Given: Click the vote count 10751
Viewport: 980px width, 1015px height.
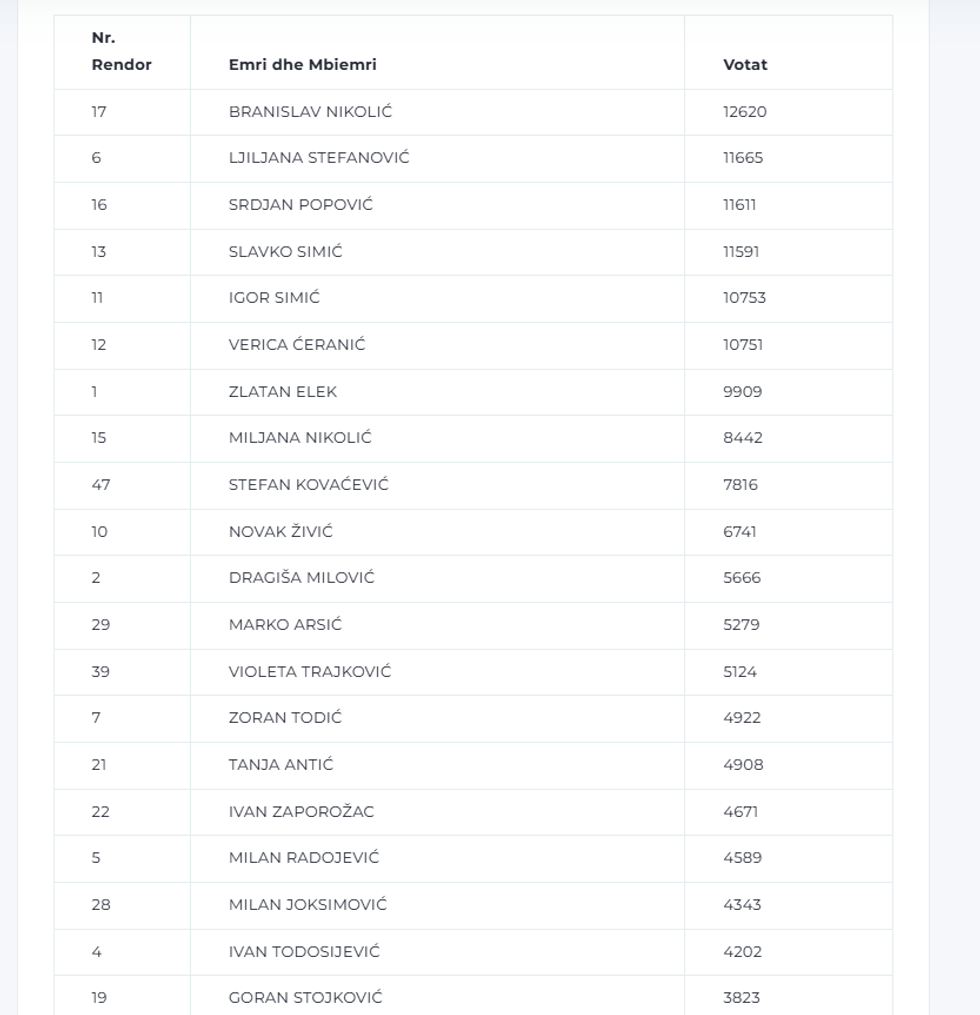Looking at the screenshot, I should pos(744,344).
